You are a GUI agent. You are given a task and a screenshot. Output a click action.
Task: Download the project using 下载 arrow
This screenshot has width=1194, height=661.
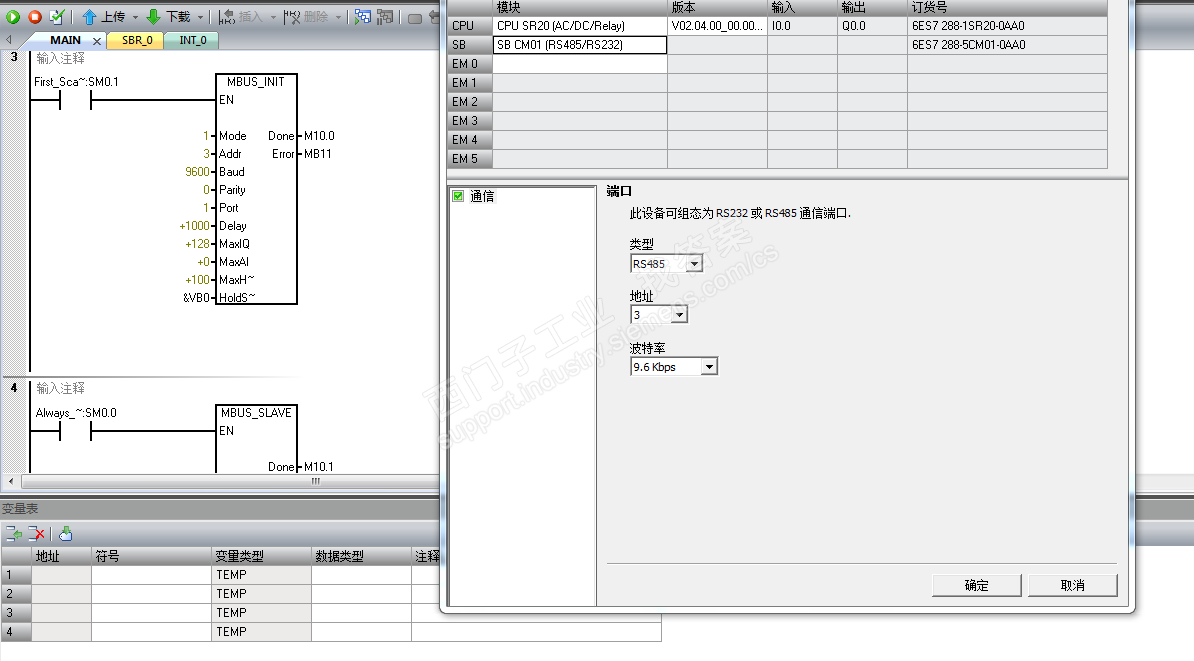pyautogui.click(x=168, y=17)
